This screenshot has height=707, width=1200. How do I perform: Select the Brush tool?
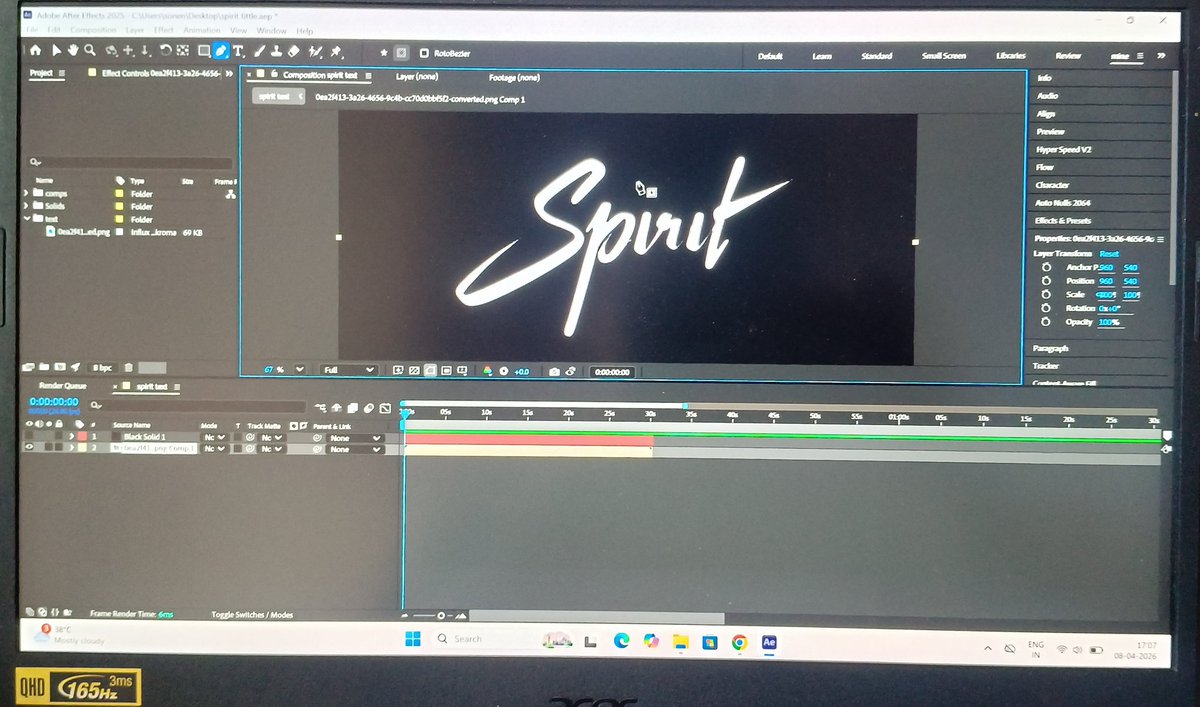[x=259, y=51]
